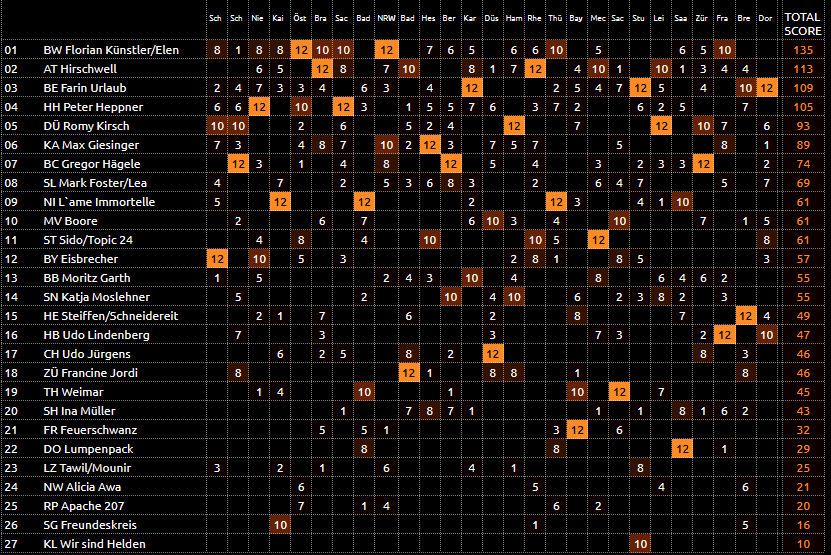Click the 12 in ST Sido/Topic 24 row
Screen dimensions: 831x555
pyautogui.click(x=598, y=240)
